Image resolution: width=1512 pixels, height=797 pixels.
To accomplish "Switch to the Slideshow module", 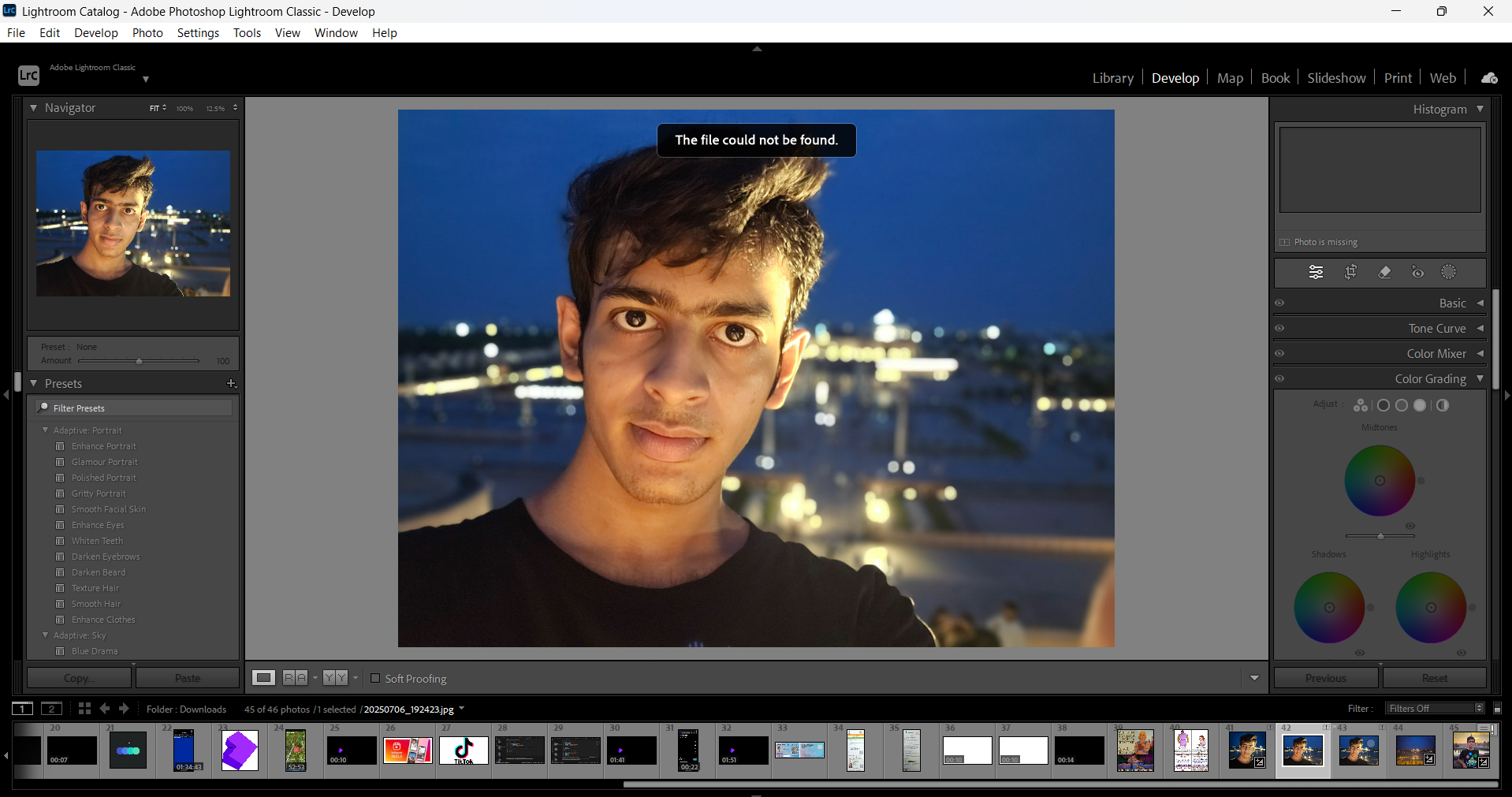I will (x=1336, y=78).
